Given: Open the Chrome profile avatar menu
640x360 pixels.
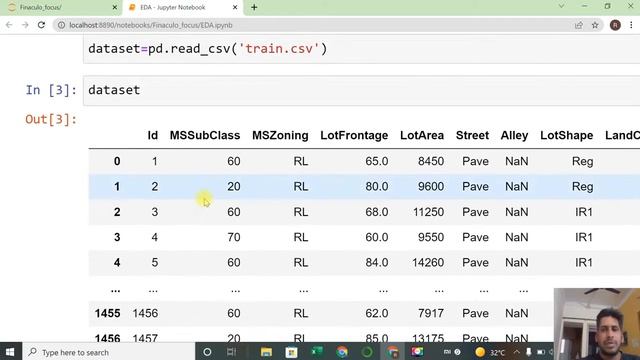Looking at the screenshot, I should coord(615,25).
